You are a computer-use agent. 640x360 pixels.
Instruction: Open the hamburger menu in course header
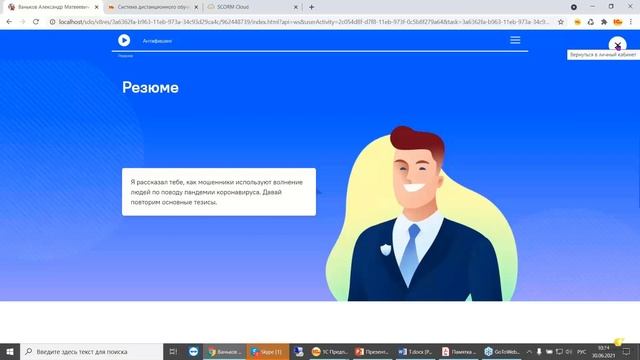515,40
